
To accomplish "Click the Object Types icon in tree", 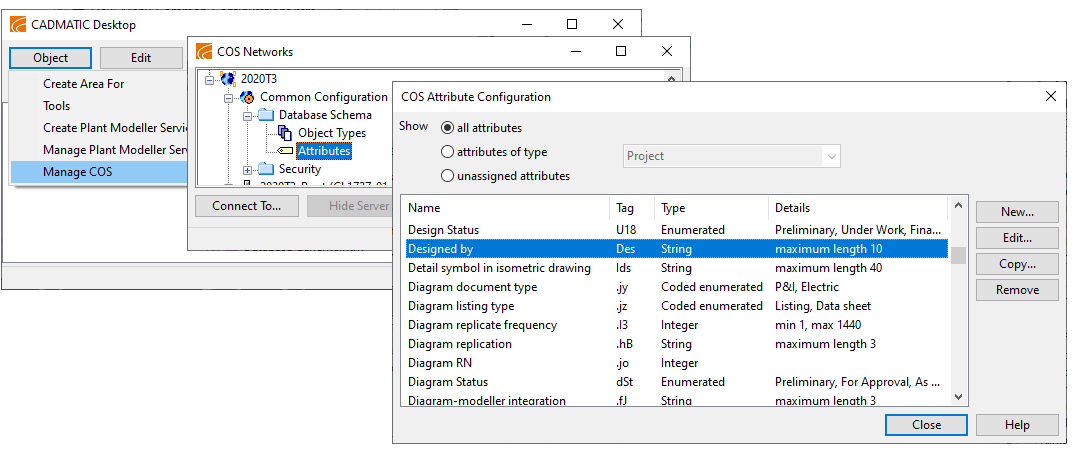I will [285, 133].
